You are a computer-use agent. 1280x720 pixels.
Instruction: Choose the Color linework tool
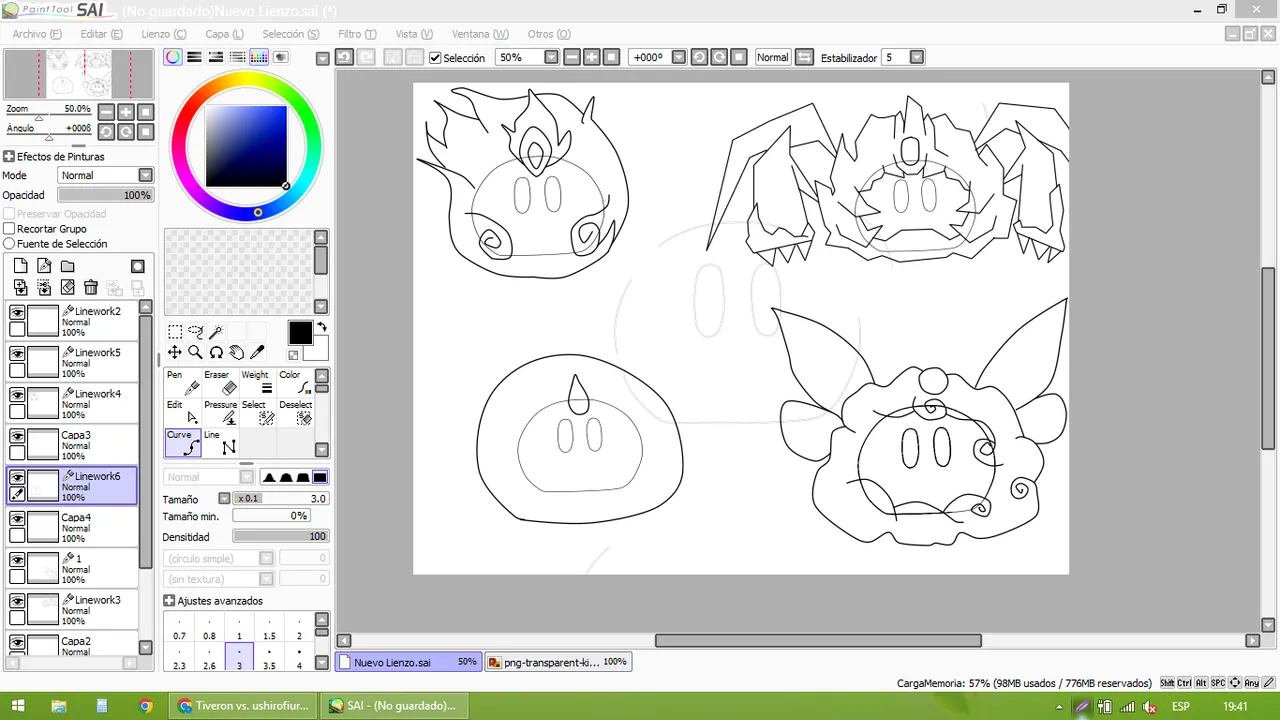[x=295, y=382]
